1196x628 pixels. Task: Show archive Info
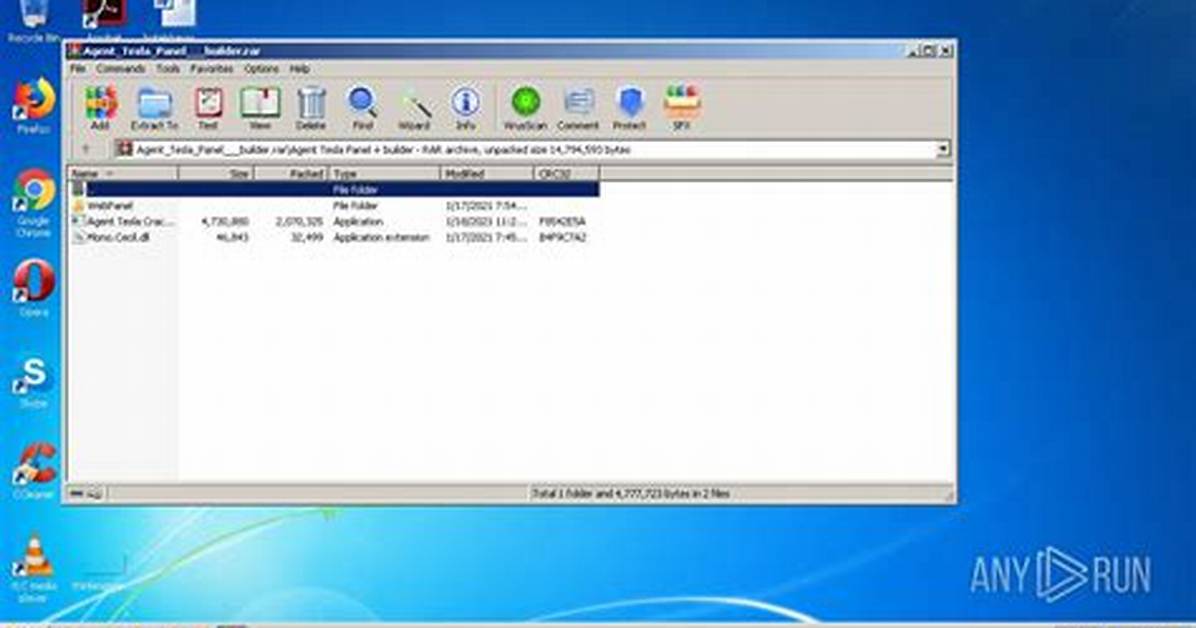465,108
